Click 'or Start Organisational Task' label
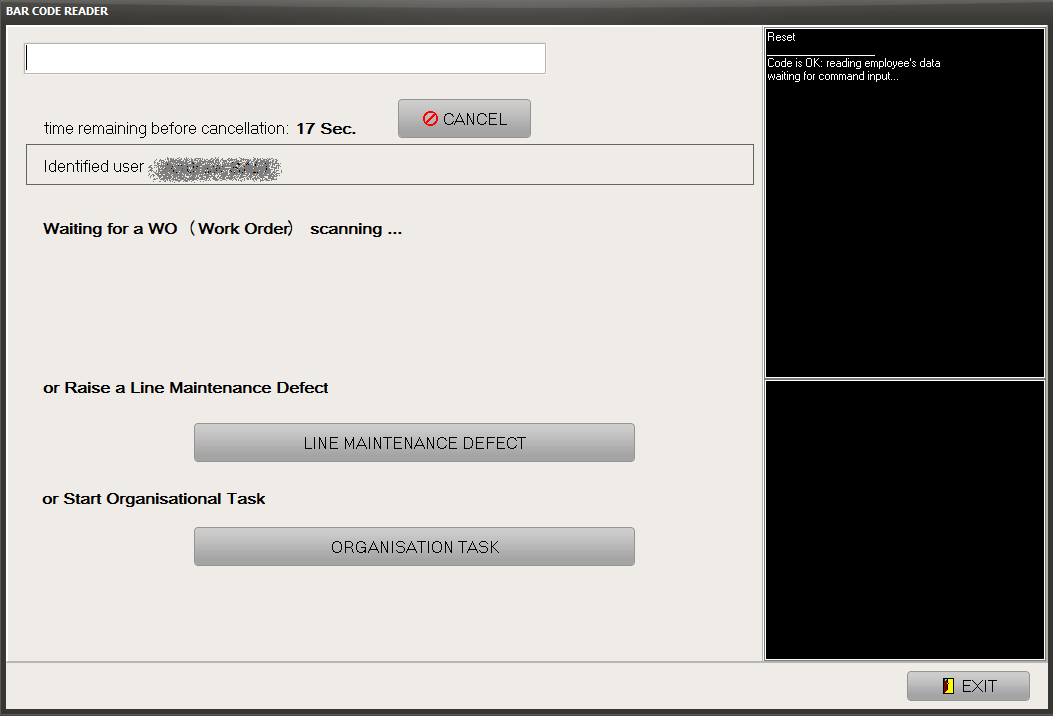The image size is (1055, 716). (x=154, y=499)
